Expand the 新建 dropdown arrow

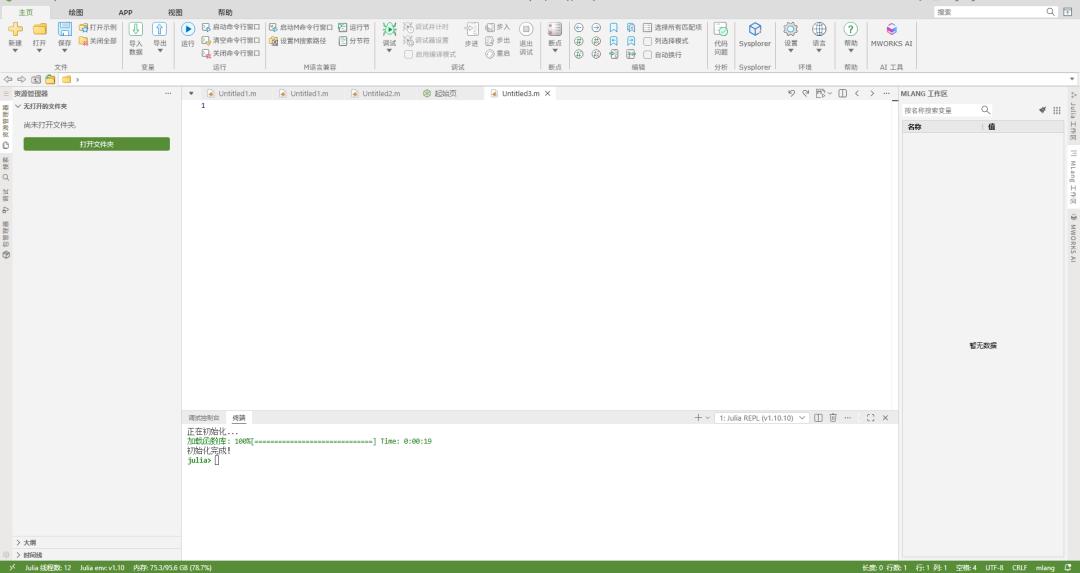coord(15,51)
